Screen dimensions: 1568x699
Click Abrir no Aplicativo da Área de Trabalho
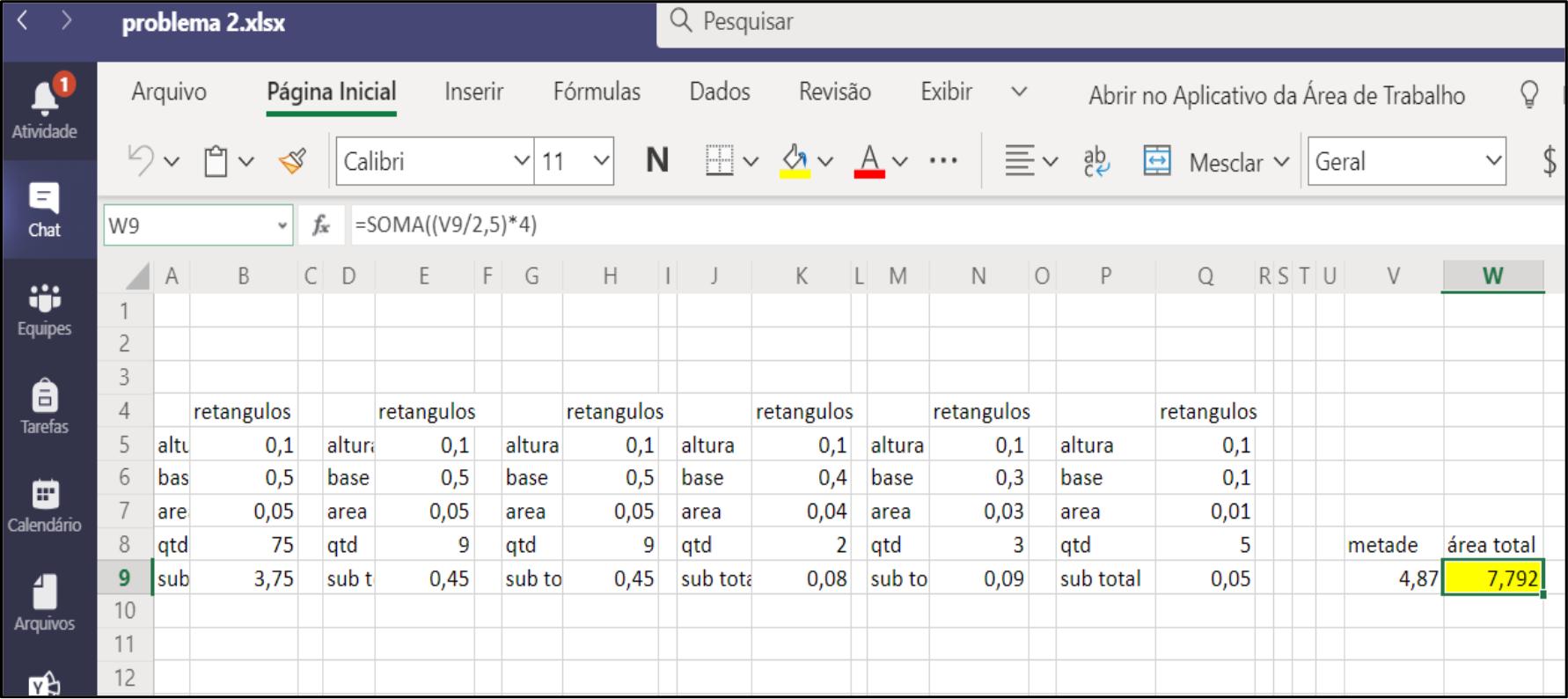(x=1276, y=95)
